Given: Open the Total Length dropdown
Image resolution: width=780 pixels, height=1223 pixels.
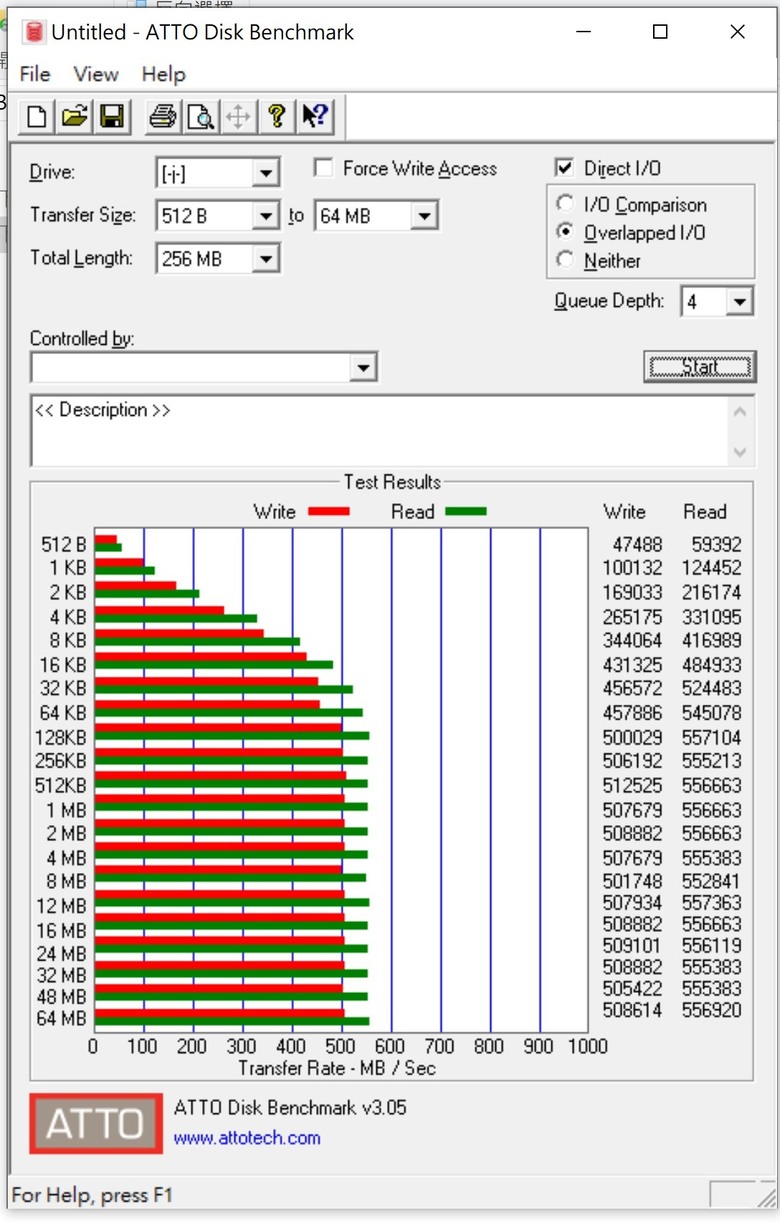Looking at the screenshot, I should coord(265,259).
